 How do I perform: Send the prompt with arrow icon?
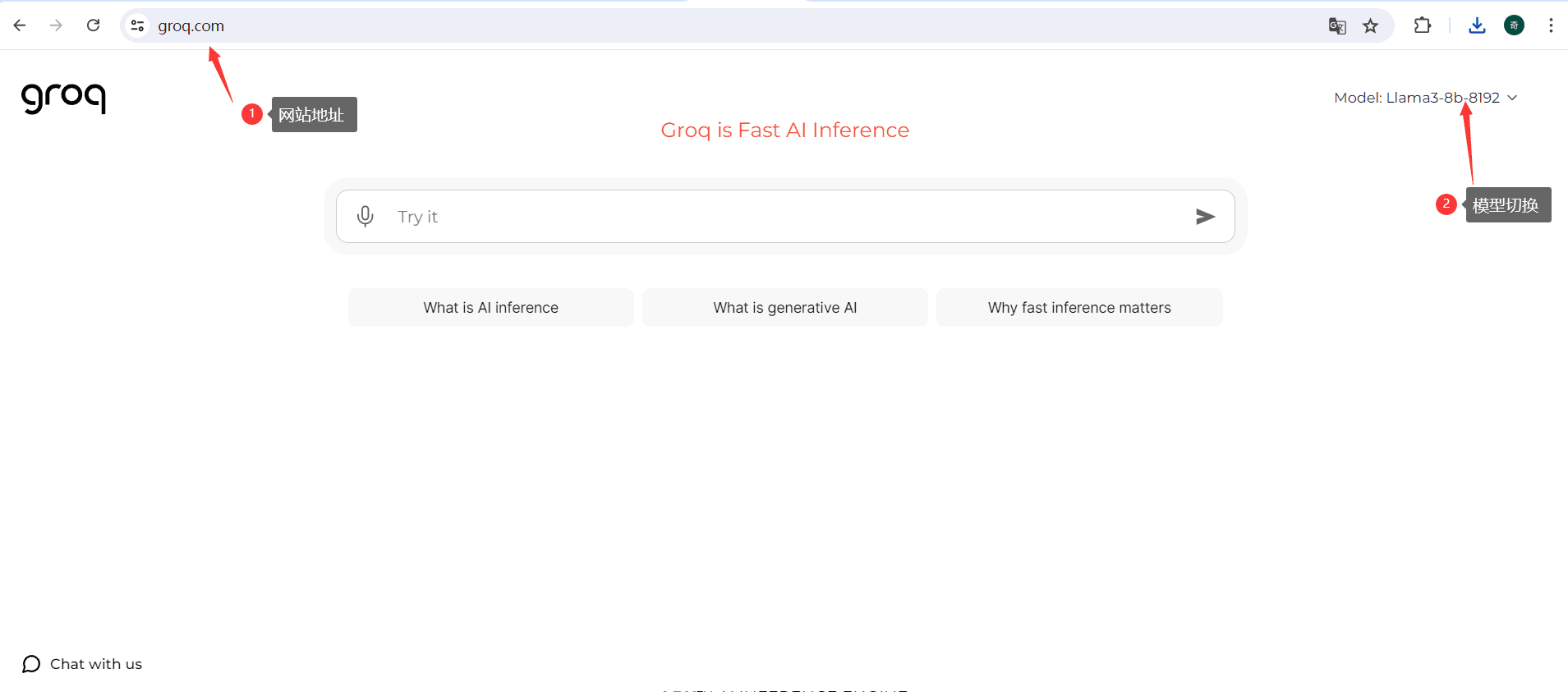1205,217
